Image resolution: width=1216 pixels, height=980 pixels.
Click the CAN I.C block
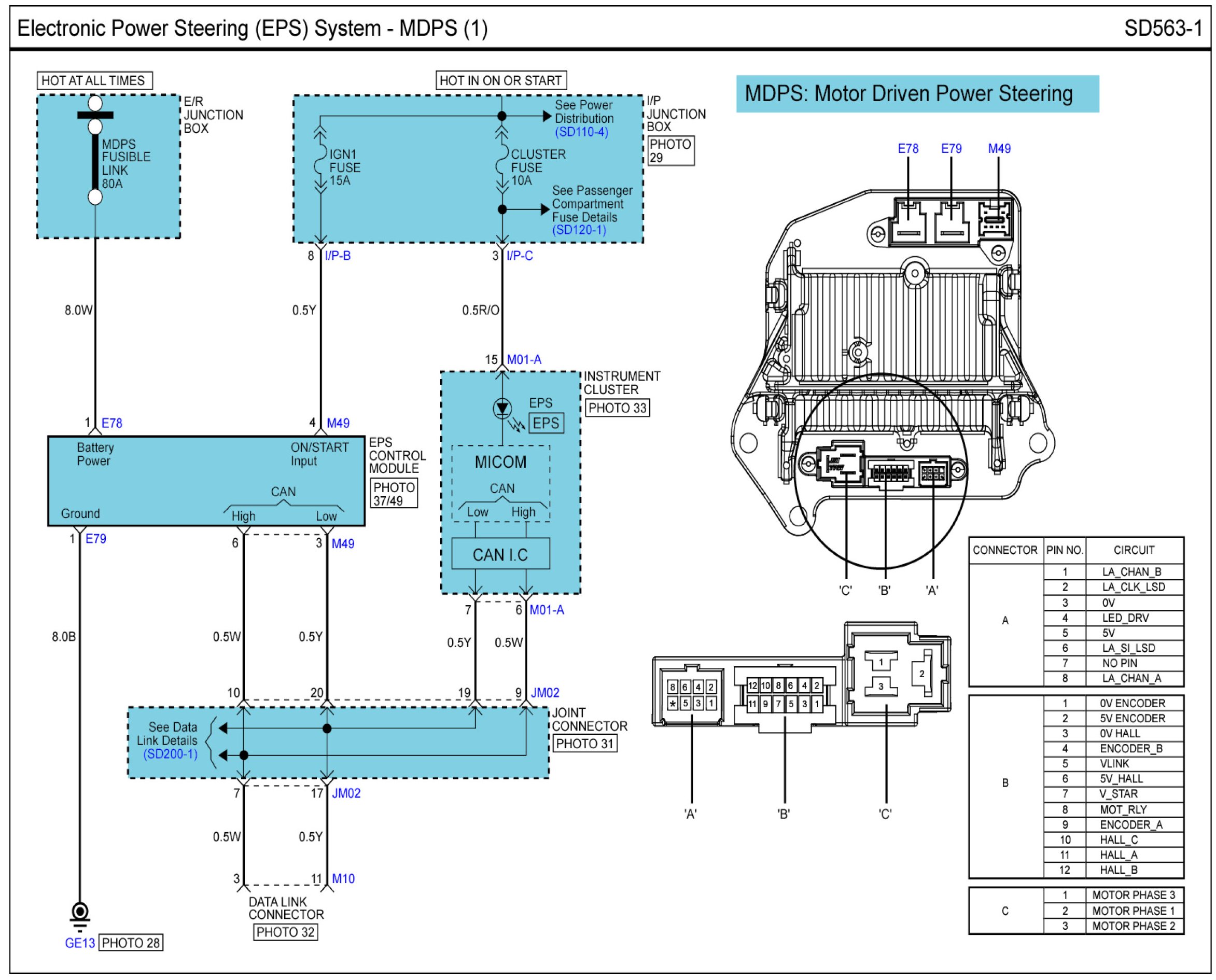tap(500, 554)
